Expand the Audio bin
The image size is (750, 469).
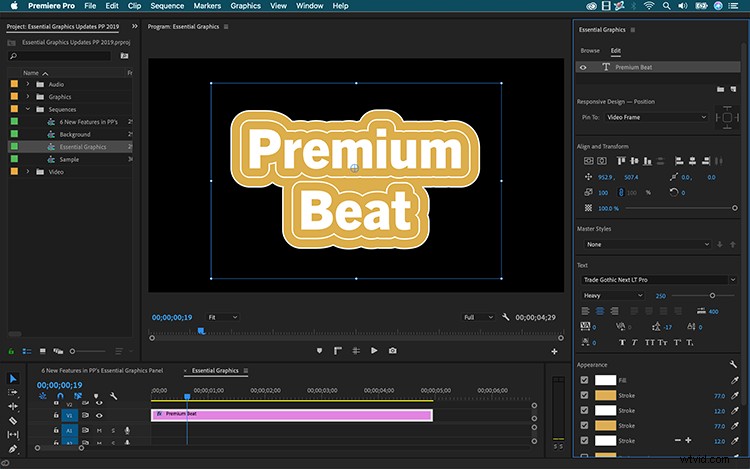coord(28,84)
